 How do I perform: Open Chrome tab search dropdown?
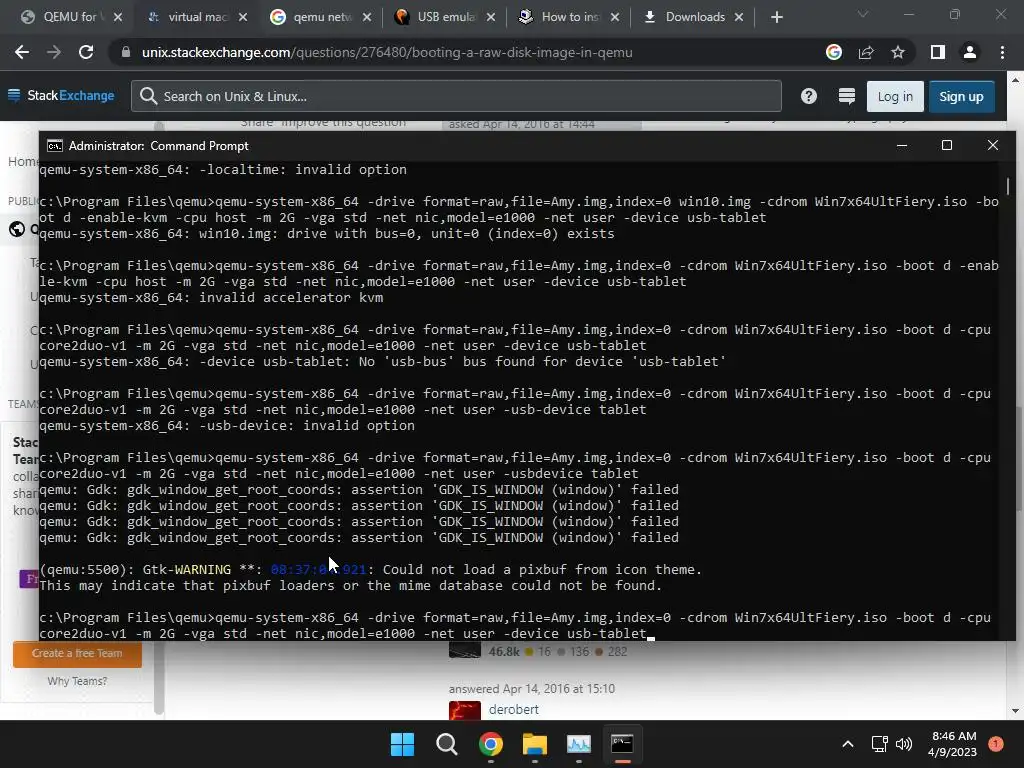coord(863,14)
